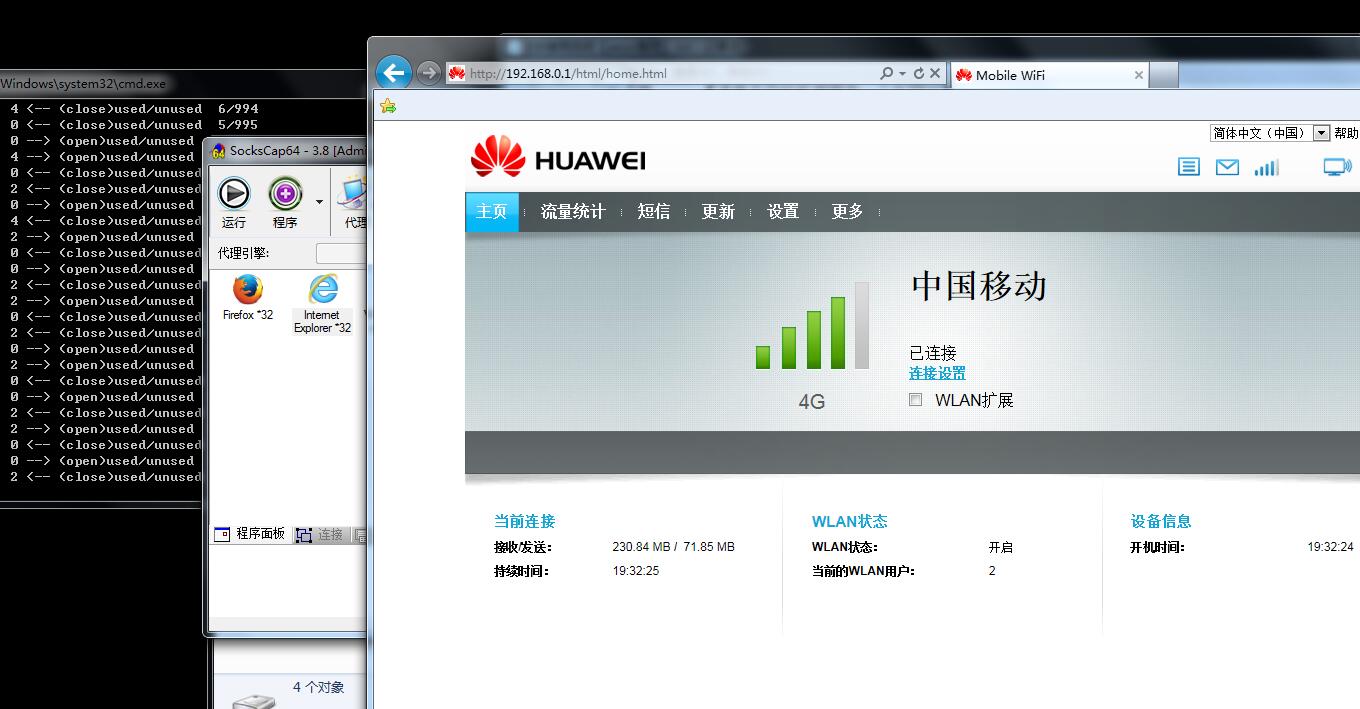Close the Mobile WiFi tab
The width and height of the screenshot is (1360, 709).
(1138, 75)
